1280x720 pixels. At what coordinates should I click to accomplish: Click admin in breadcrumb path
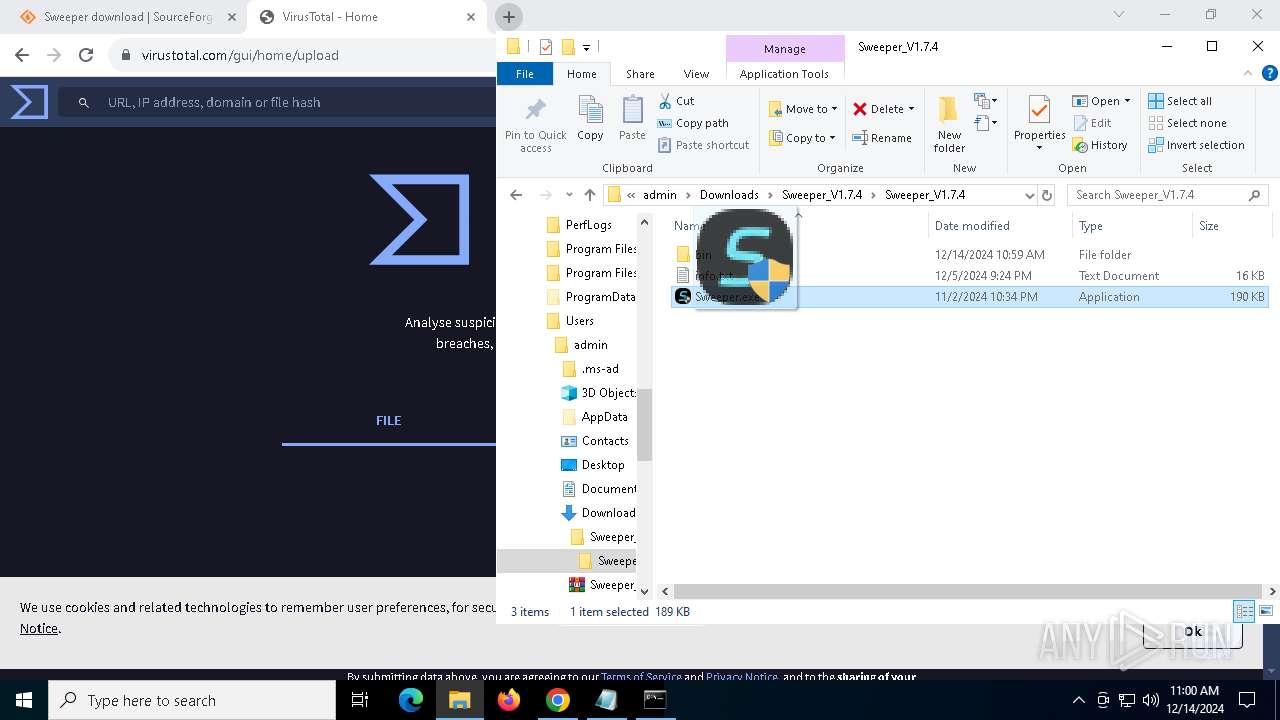coord(659,195)
